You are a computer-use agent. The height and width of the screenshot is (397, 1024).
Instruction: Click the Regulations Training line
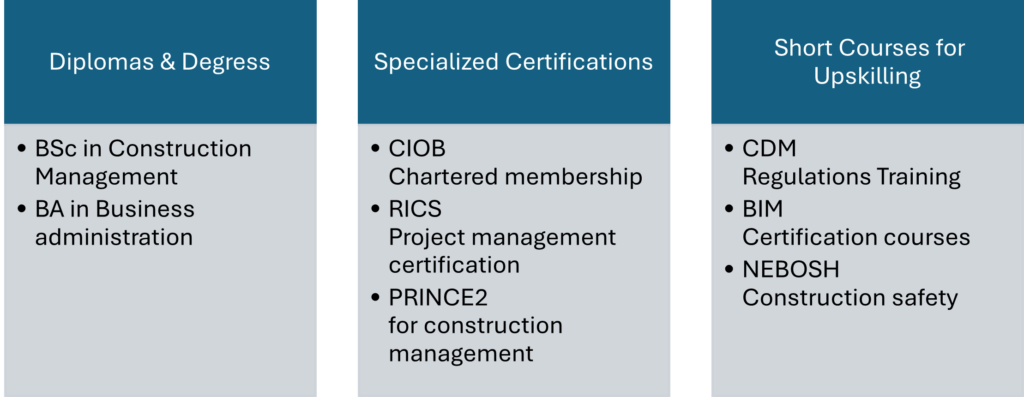852,177
